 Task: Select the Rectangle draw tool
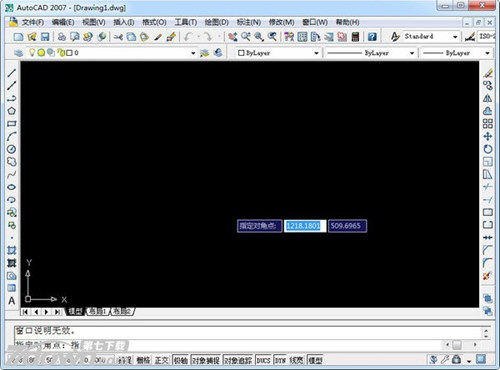[x=12, y=124]
